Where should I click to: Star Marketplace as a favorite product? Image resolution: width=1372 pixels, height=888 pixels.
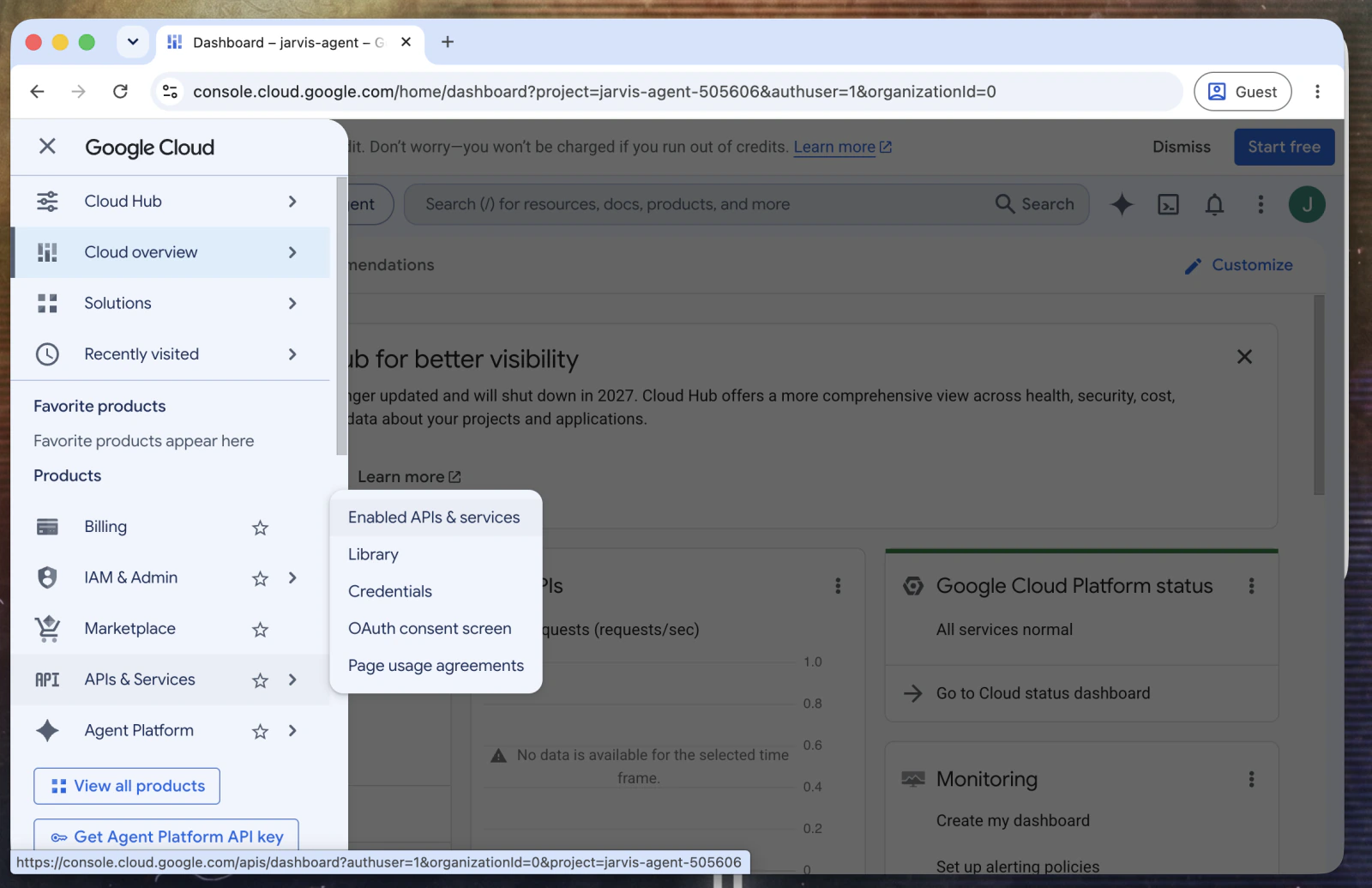pyautogui.click(x=261, y=630)
